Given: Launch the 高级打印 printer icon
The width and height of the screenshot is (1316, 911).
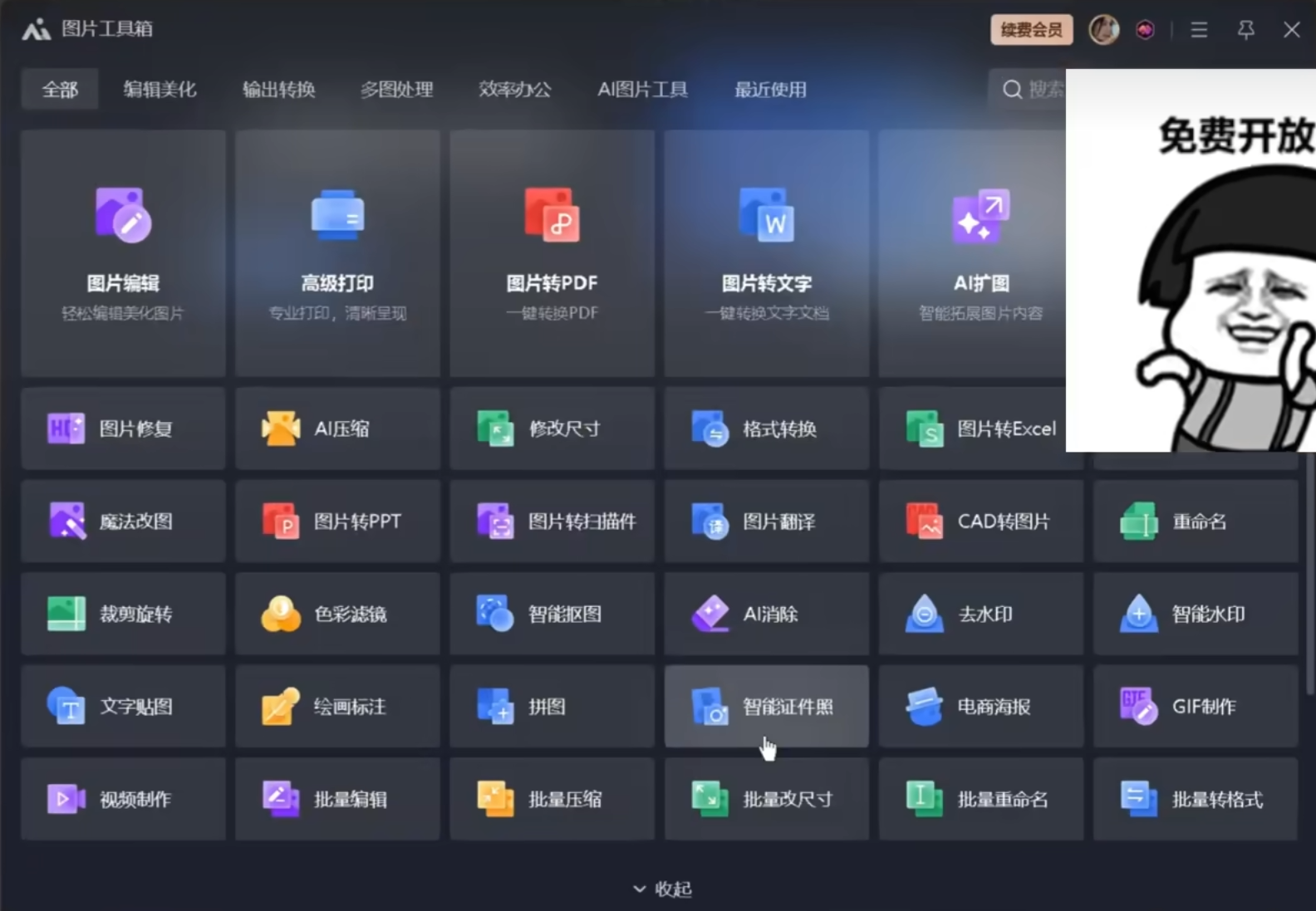Looking at the screenshot, I should 337,215.
